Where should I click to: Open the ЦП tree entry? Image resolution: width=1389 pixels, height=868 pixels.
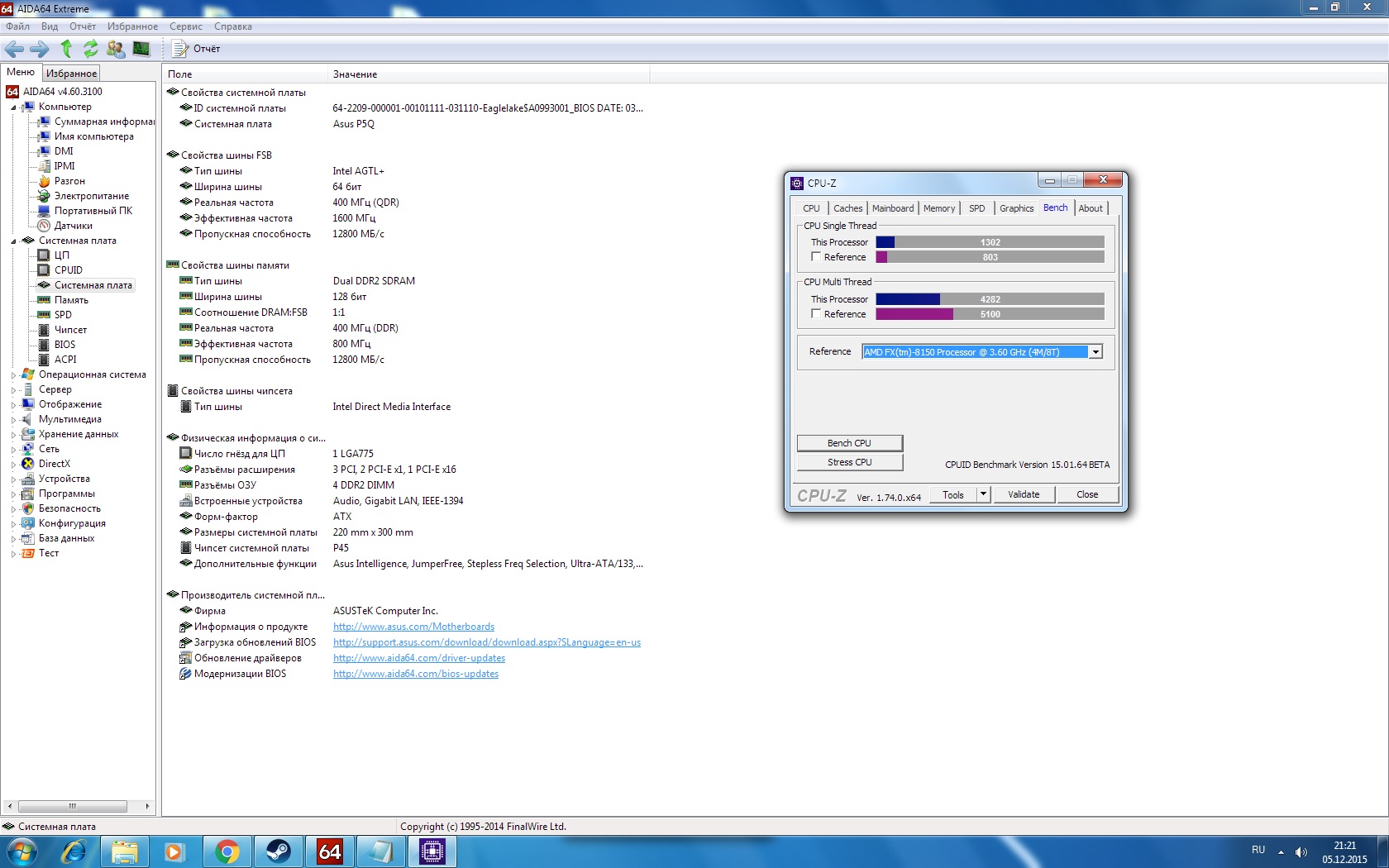click(62, 255)
